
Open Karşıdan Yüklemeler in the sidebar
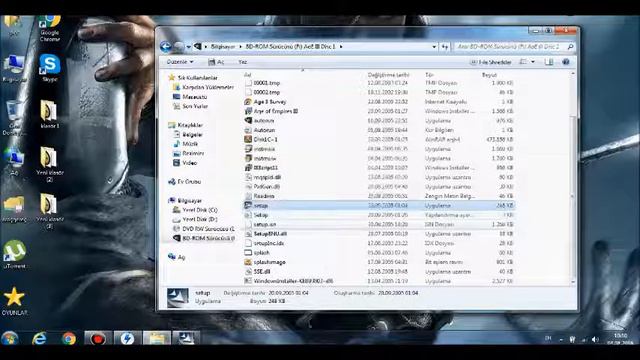point(208,87)
